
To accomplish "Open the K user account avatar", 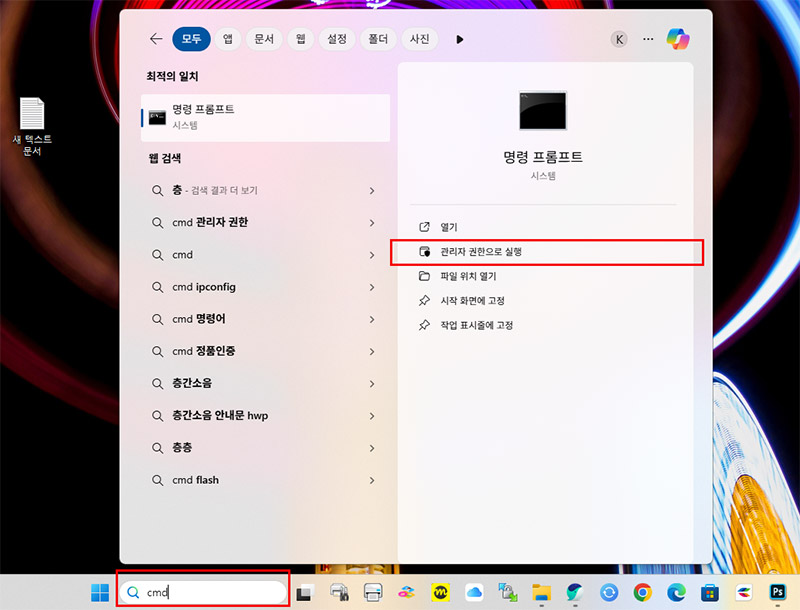I will tap(619, 39).
